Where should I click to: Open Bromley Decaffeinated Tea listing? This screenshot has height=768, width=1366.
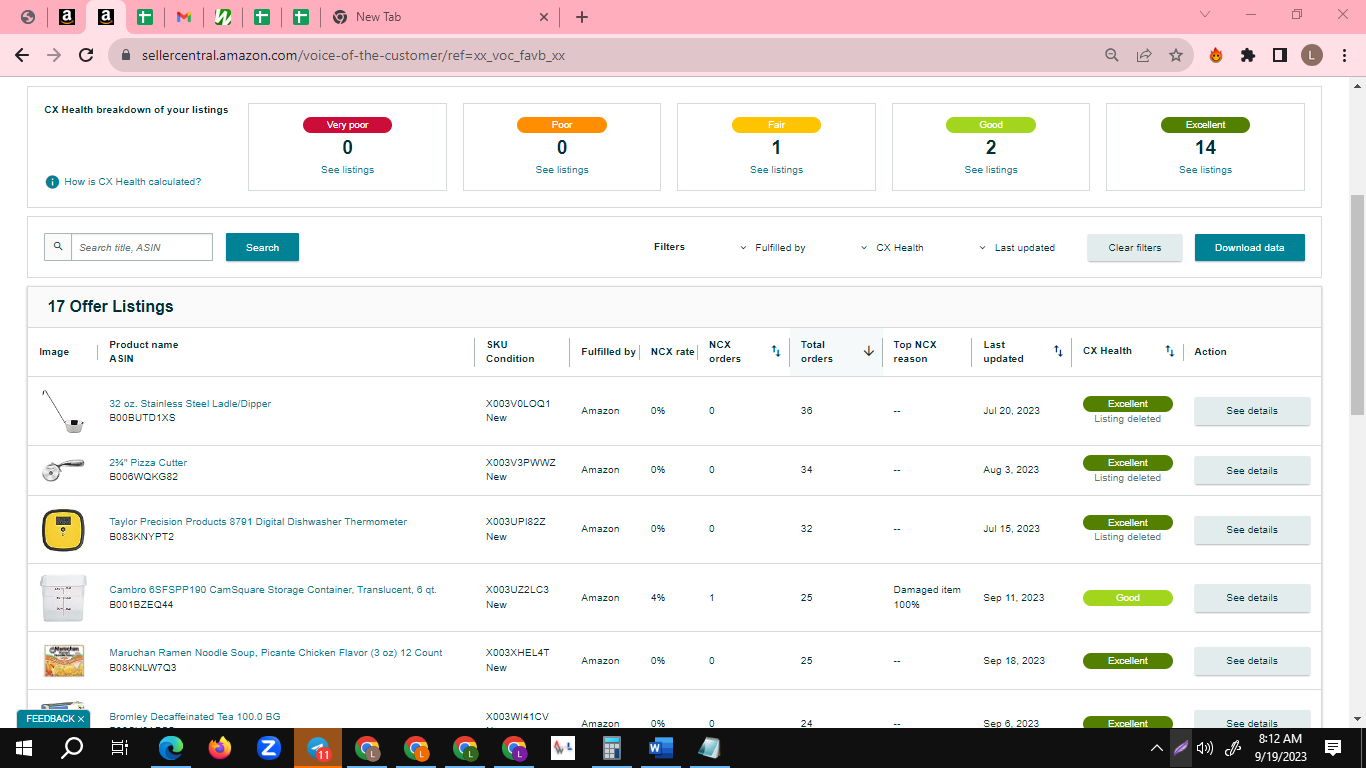click(195, 717)
